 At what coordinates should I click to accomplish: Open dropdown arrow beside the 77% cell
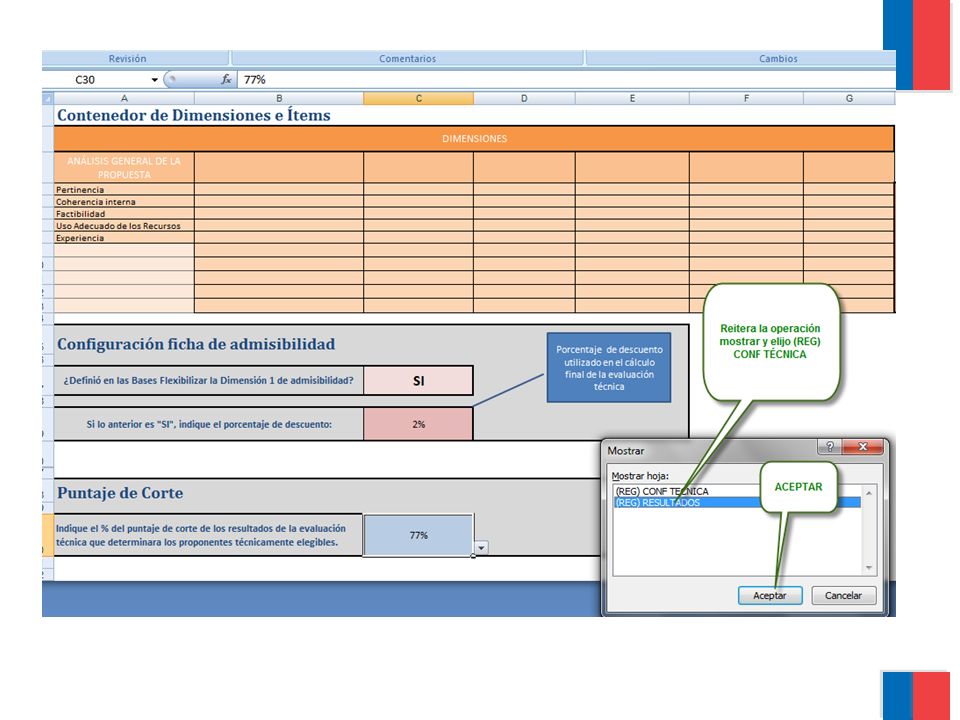(481, 547)
